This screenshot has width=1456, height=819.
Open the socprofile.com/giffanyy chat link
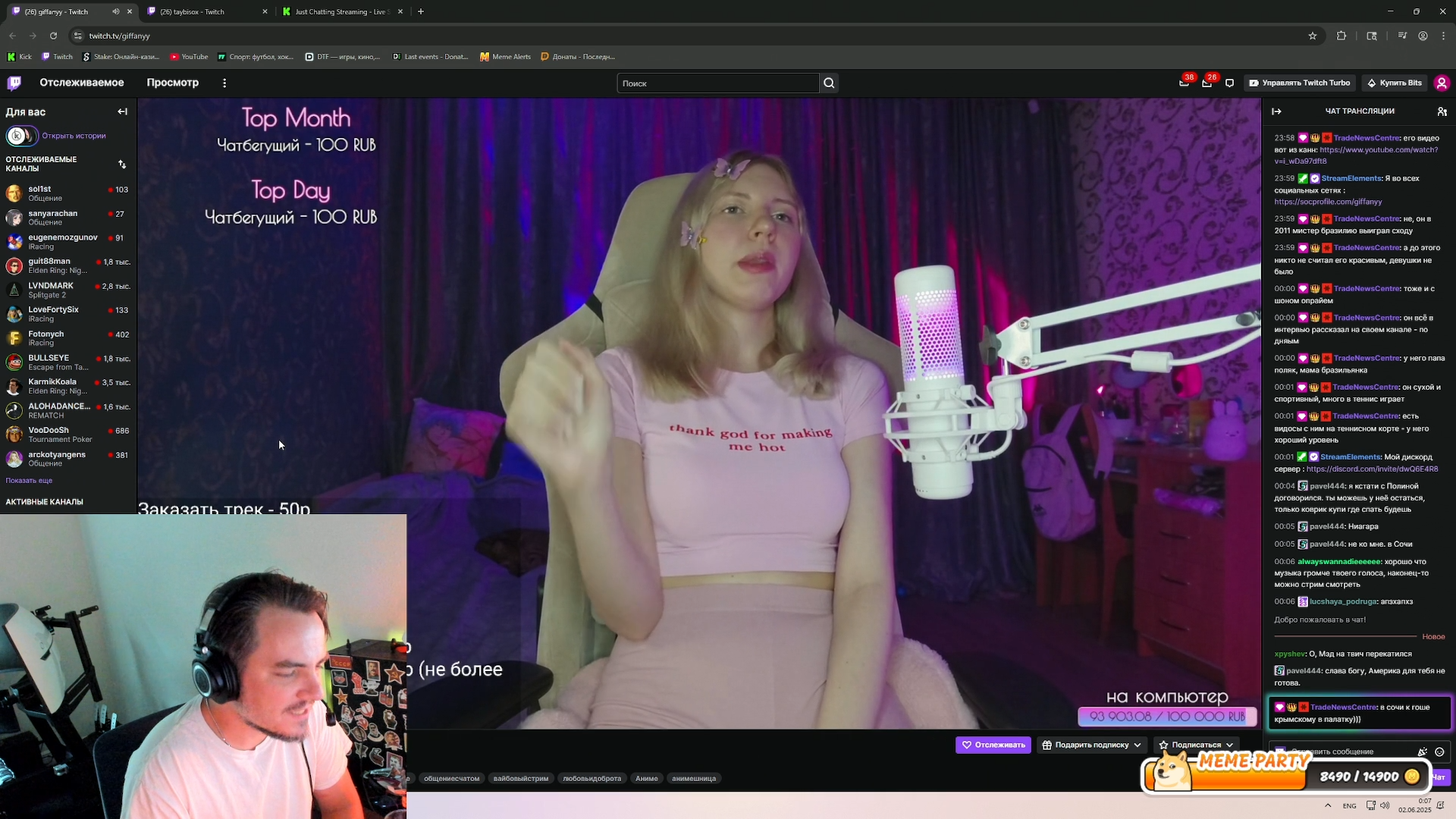pyautogui.click(x=1328, y=202)
